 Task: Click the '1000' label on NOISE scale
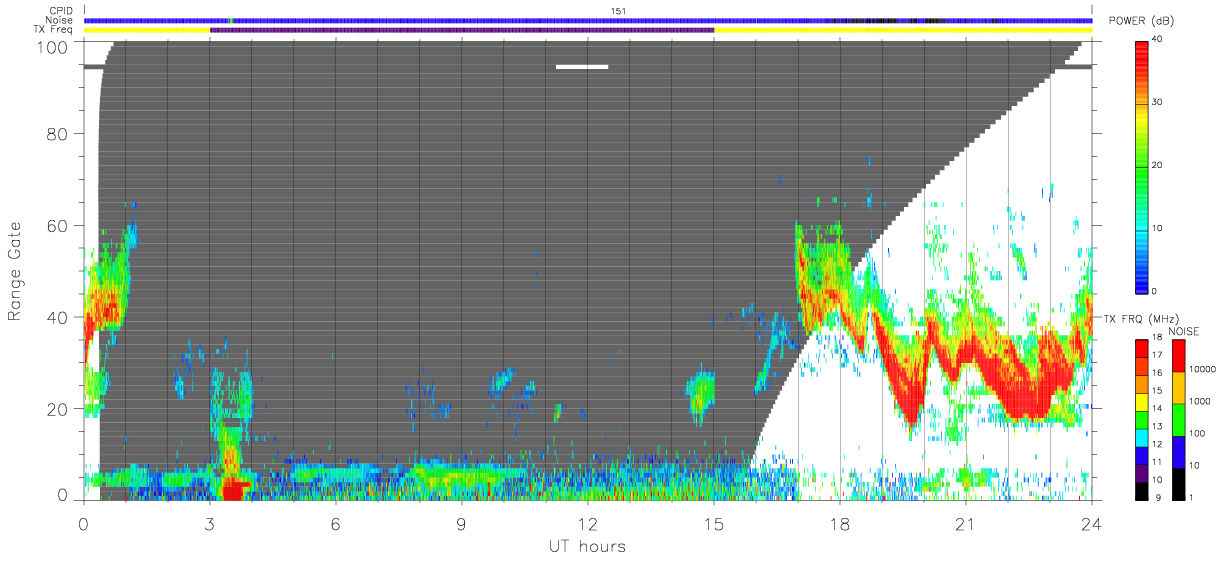pos(1201,401)
